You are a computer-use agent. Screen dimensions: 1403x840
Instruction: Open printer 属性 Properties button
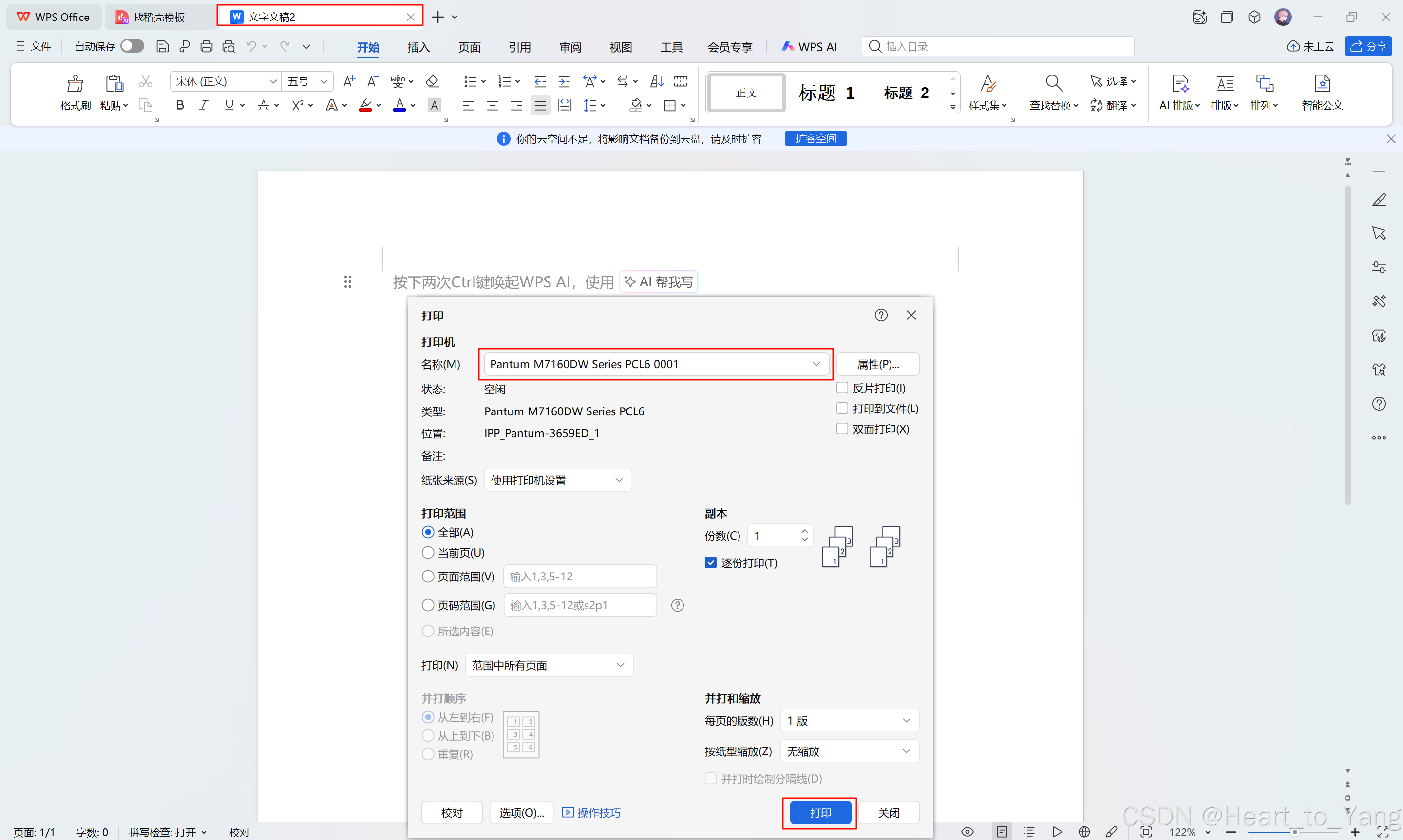coord(877,364)
